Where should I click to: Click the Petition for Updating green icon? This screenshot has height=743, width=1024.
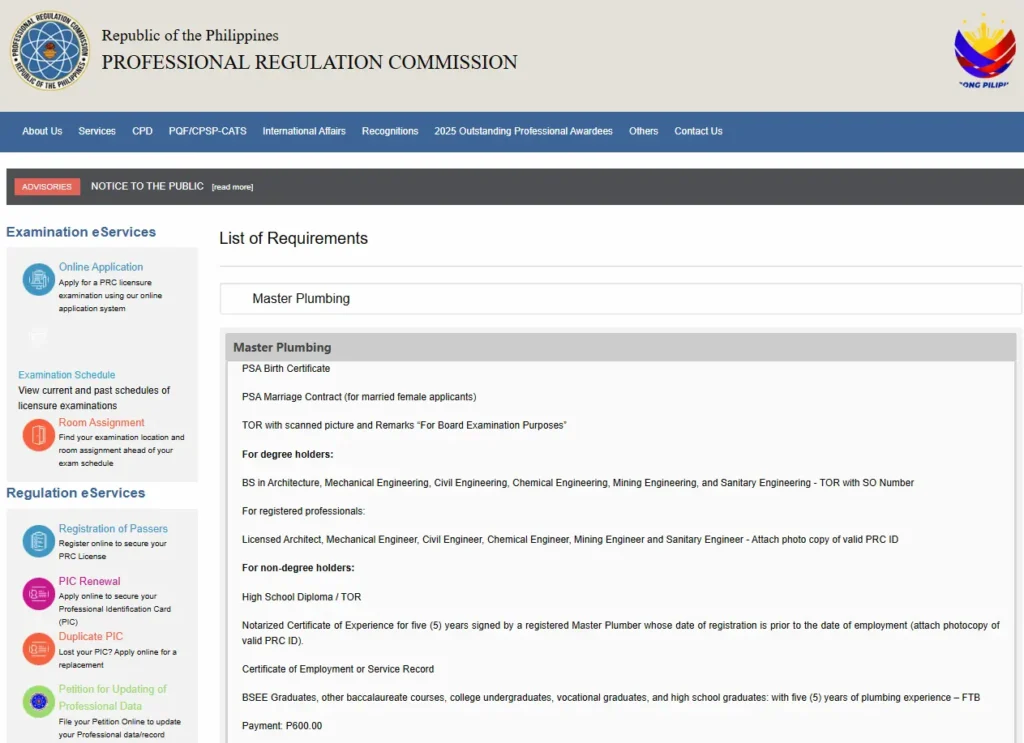point(39,702)
